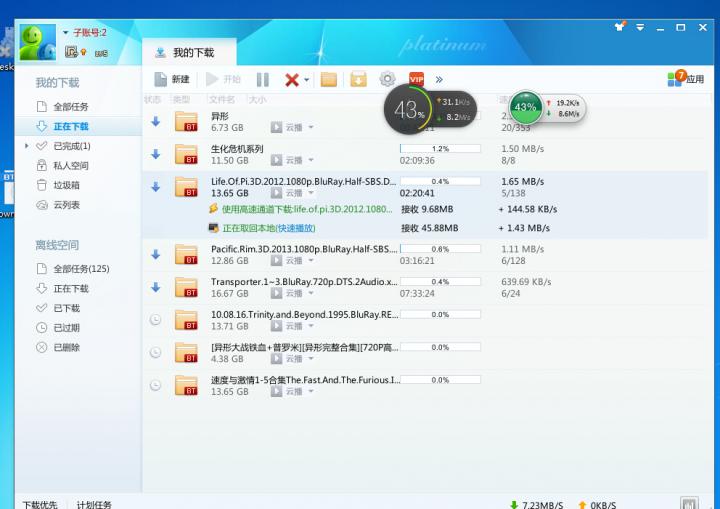
Task: Click the red VIP icon in the toolbar
Action: pyautogui.click(x=416, y=79)
